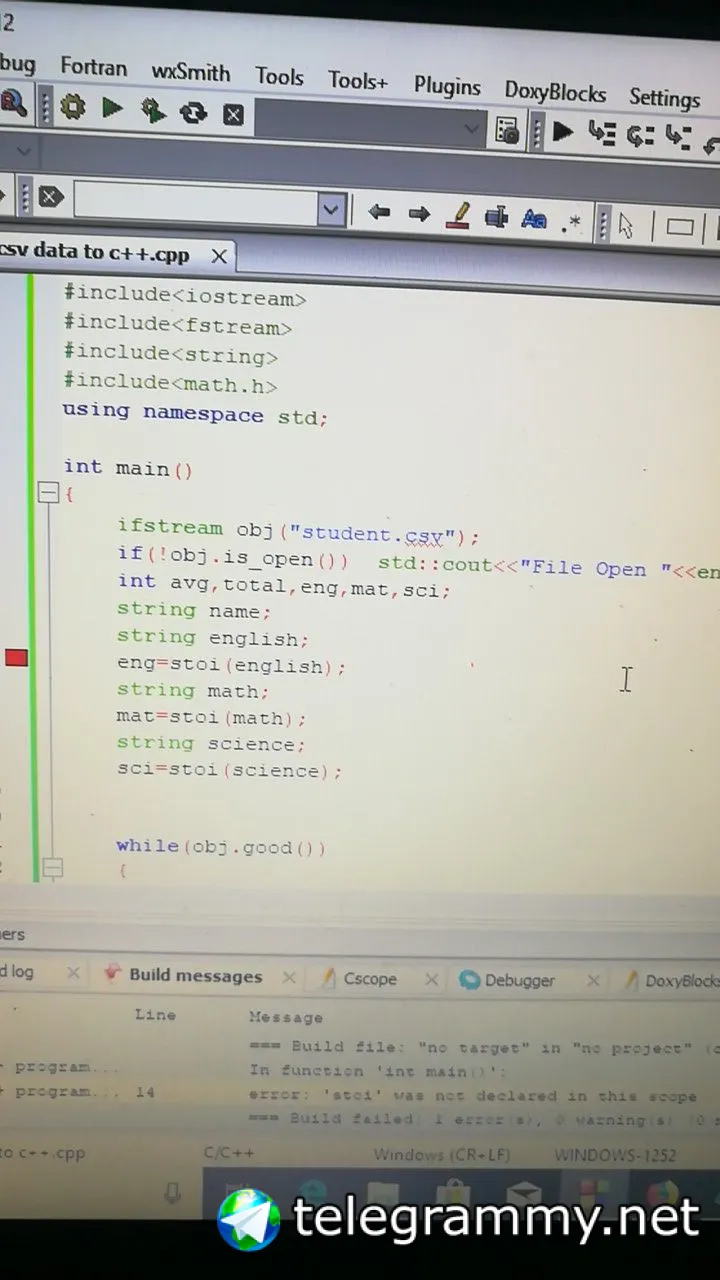Switch to the DoxyBlocks log tab

coord(670,981)
